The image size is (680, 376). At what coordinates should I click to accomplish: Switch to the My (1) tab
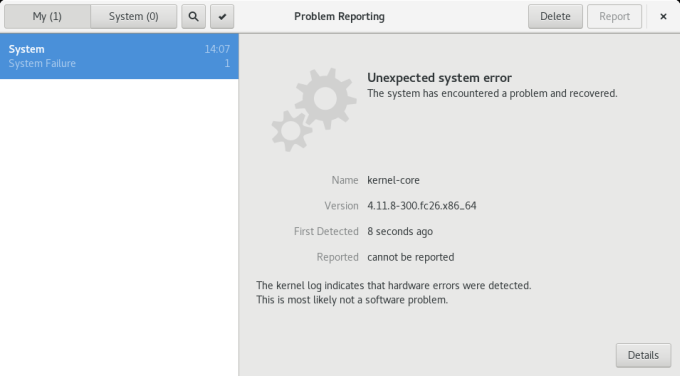click(x=47, y=16)
